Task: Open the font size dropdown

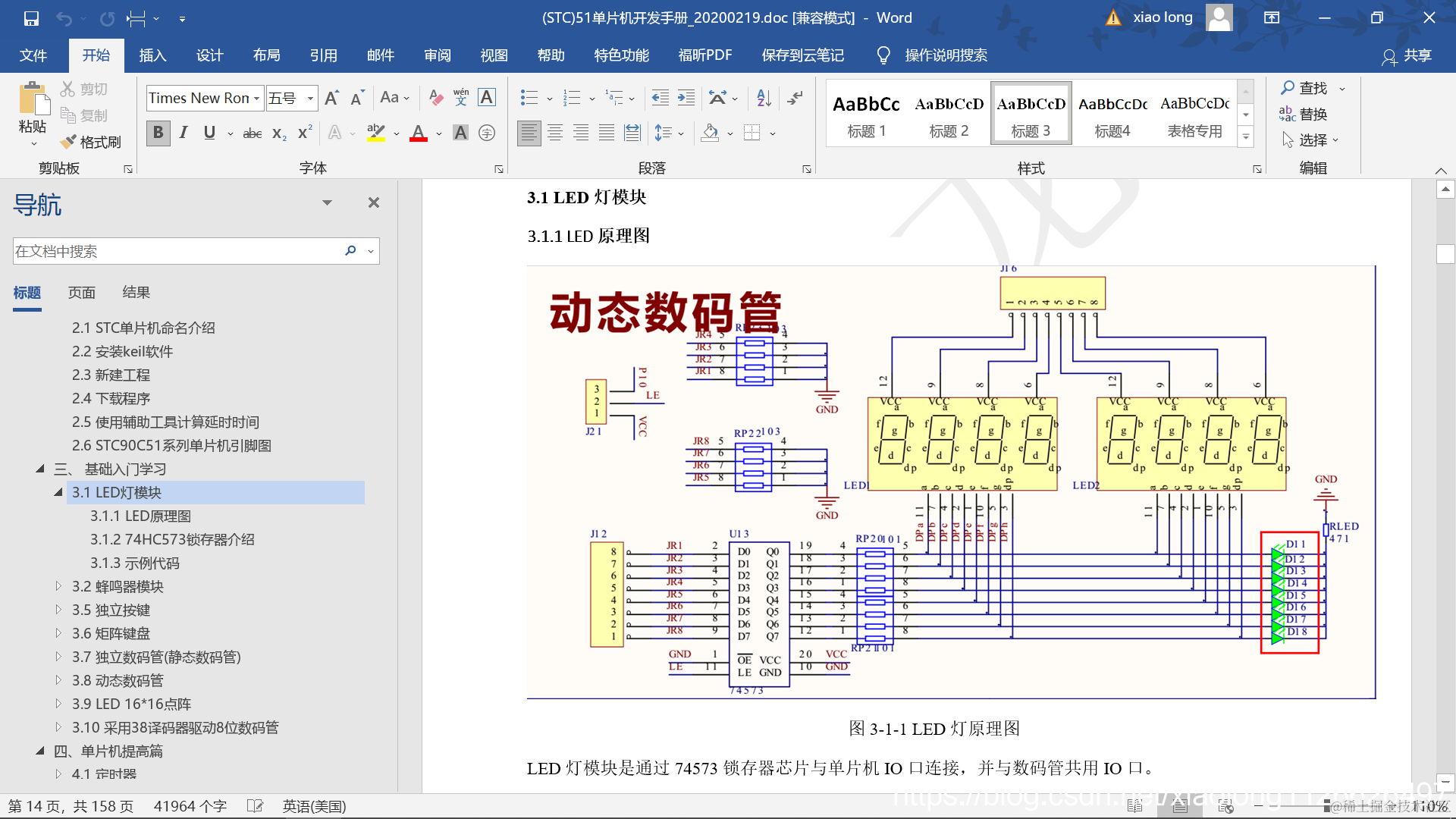Action: 310,98
